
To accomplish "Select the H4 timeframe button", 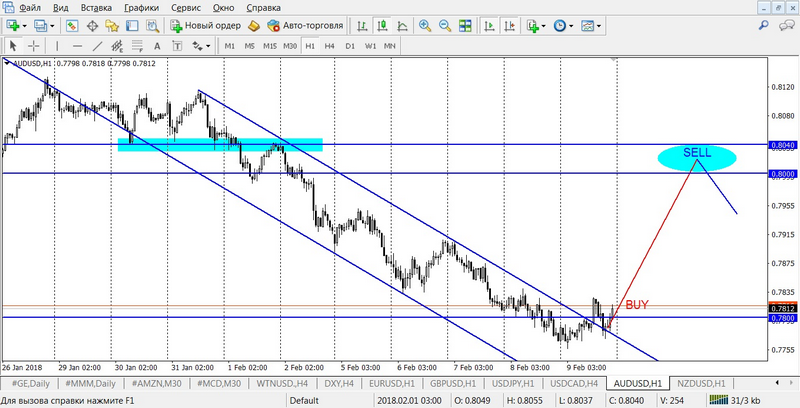I will 329,46.
